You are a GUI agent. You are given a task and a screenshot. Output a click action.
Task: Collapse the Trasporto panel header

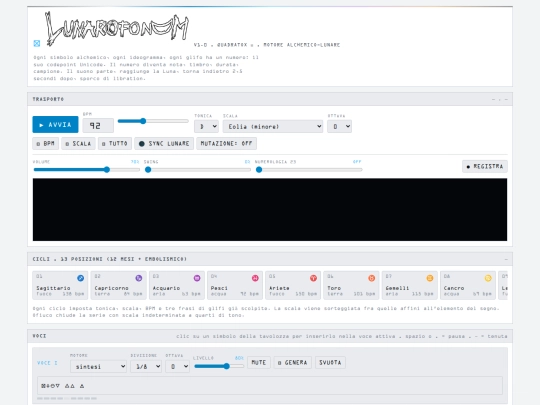point(270,99)
